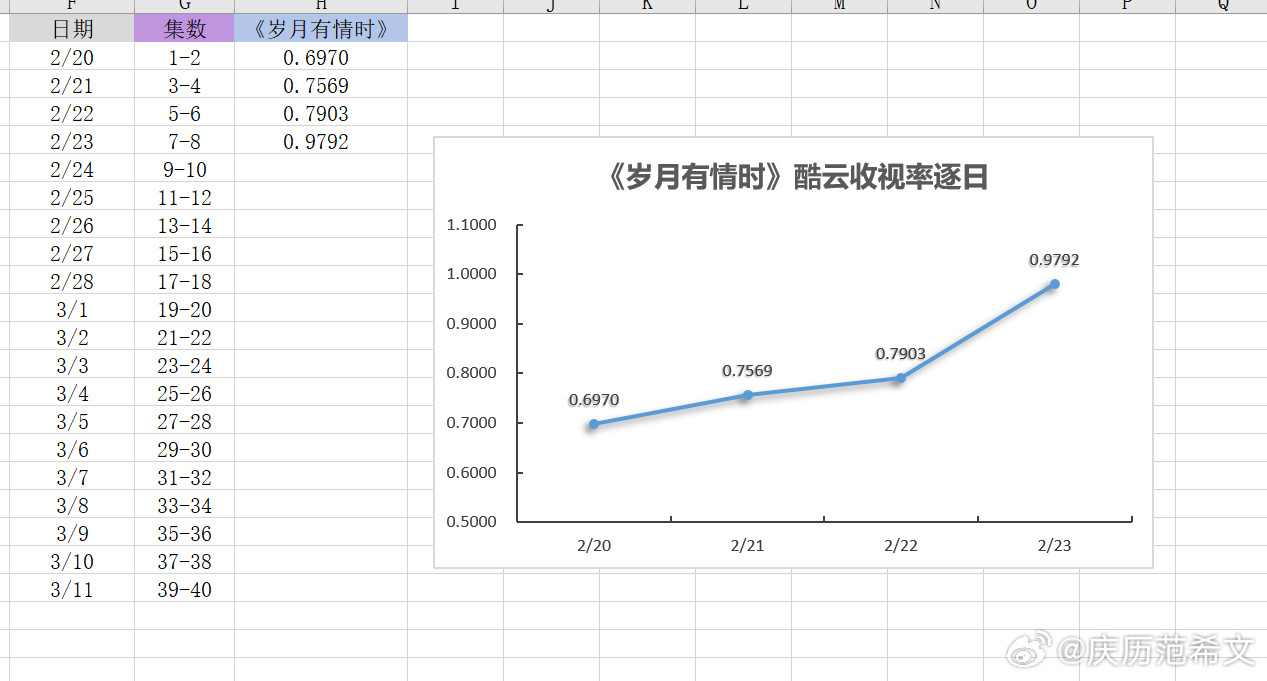Image resolution: width=1267 pixels, height=681 pixels.
Task: Click episode cell 25-26
Action: pyautogui.click(x=185, y=393)
